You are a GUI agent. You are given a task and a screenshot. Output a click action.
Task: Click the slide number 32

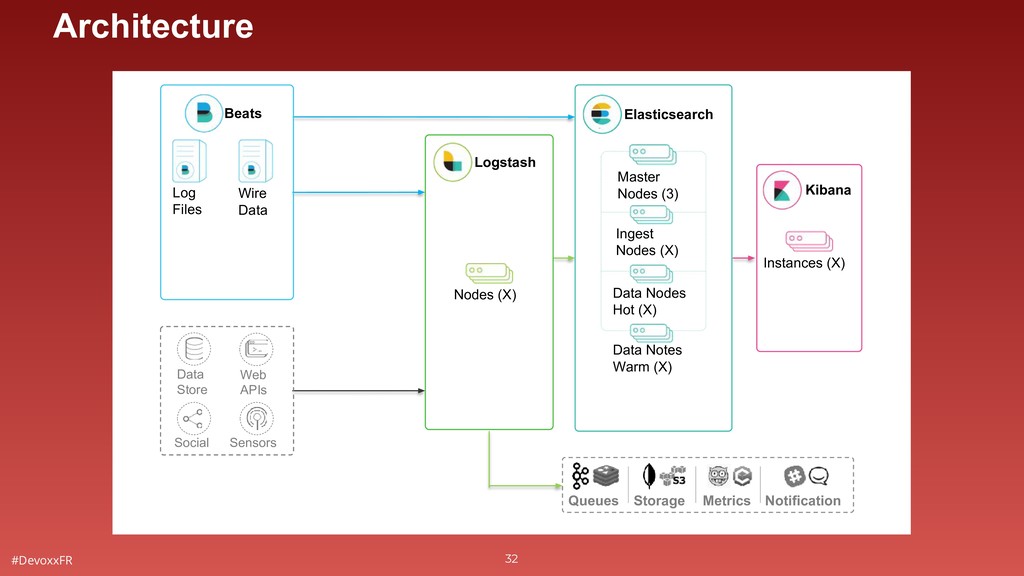(511, 559)
